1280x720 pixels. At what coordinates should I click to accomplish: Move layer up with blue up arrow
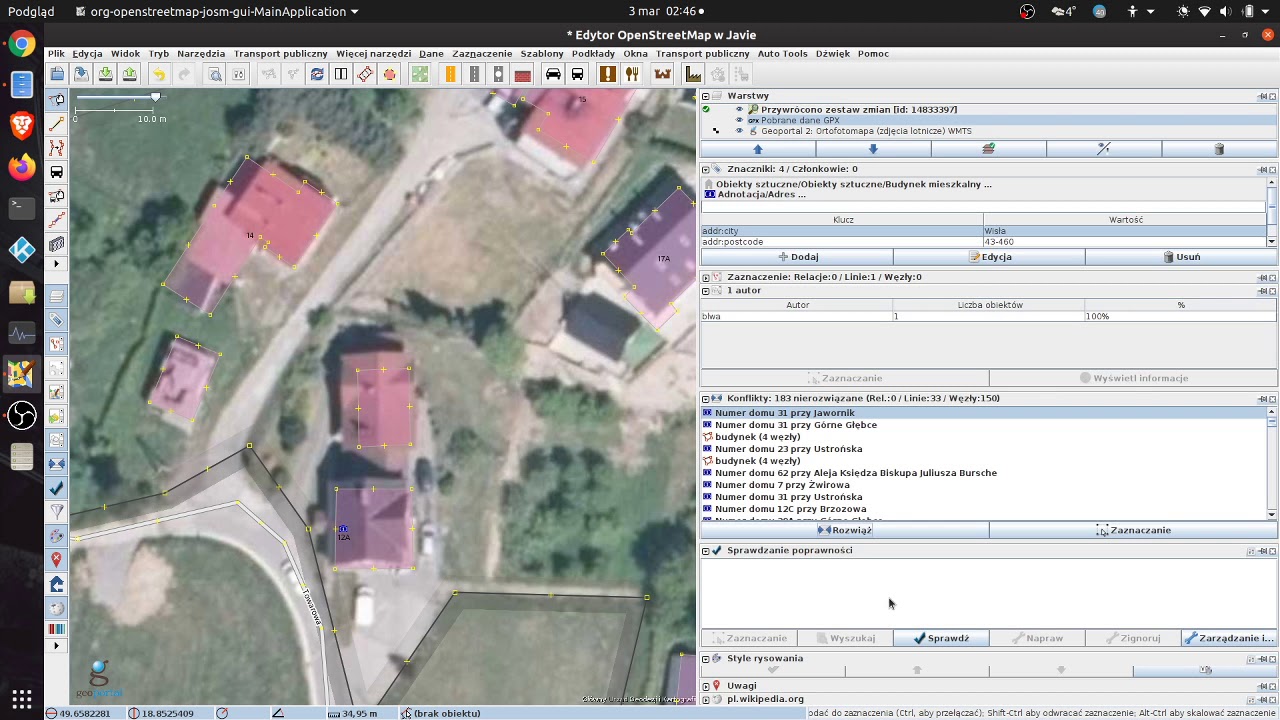(x=758, y=149)
